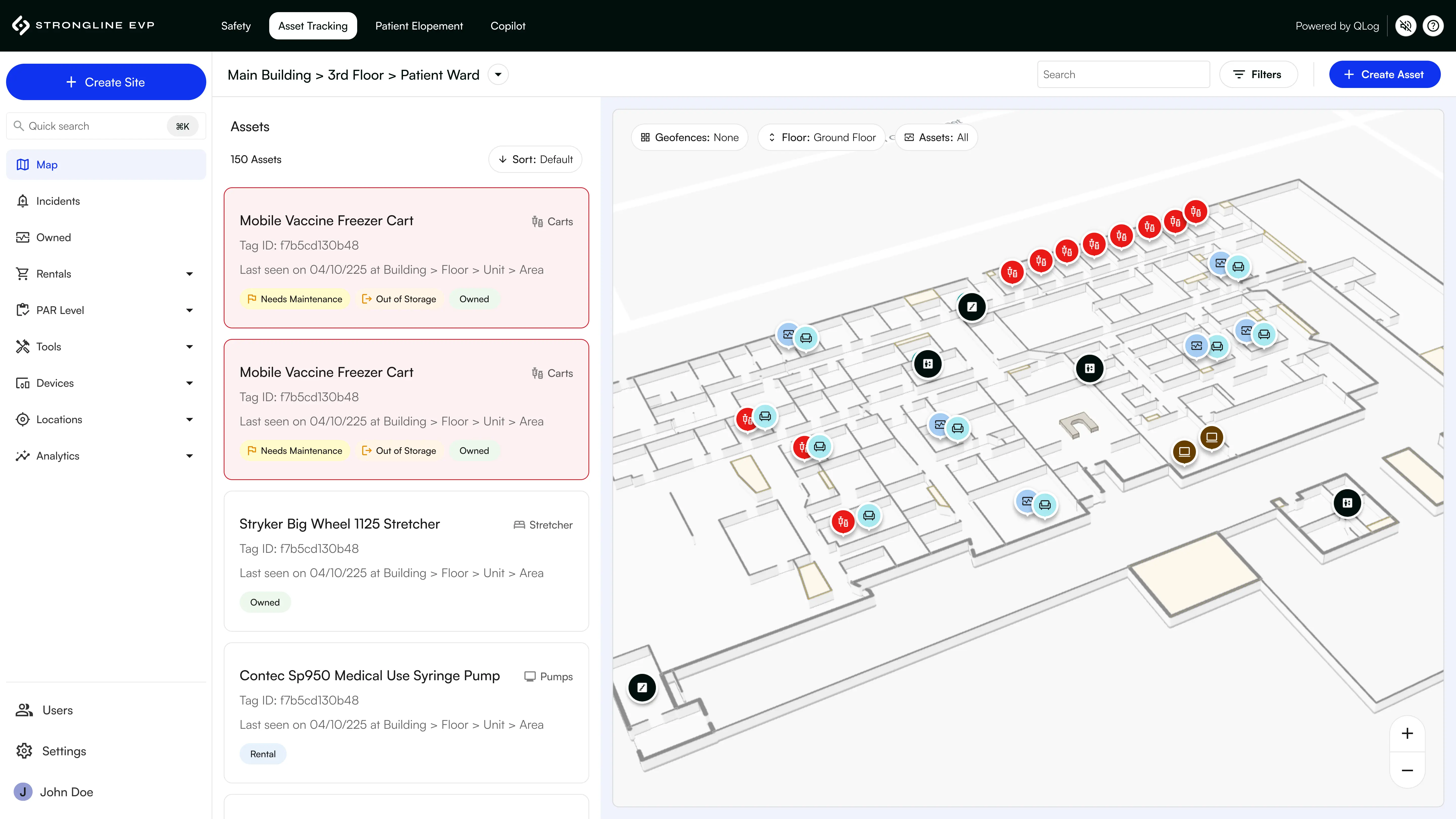Click the Strongline EVP logo

point(83,26)
